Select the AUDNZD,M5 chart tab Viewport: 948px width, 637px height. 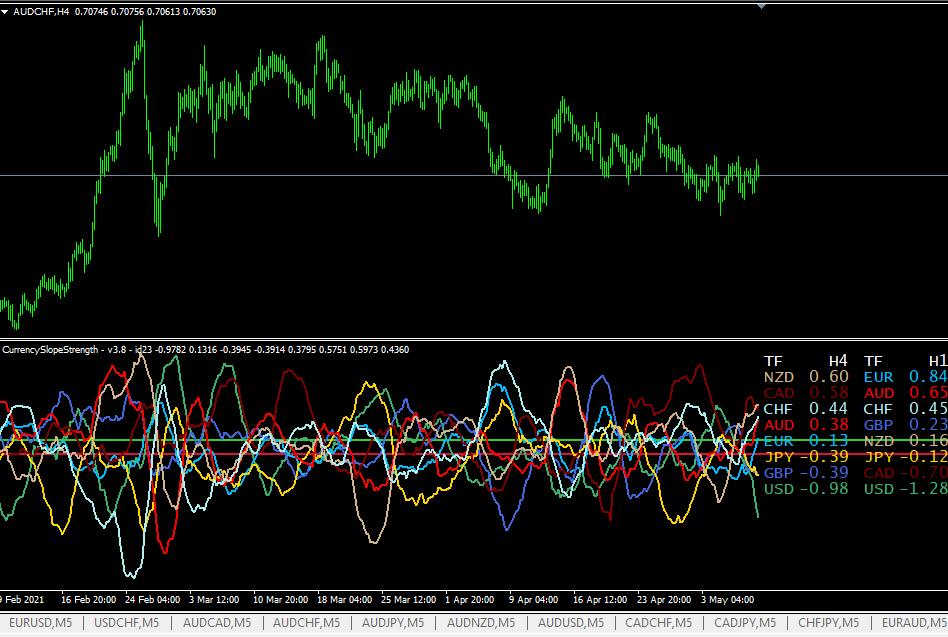coord(483,623)
